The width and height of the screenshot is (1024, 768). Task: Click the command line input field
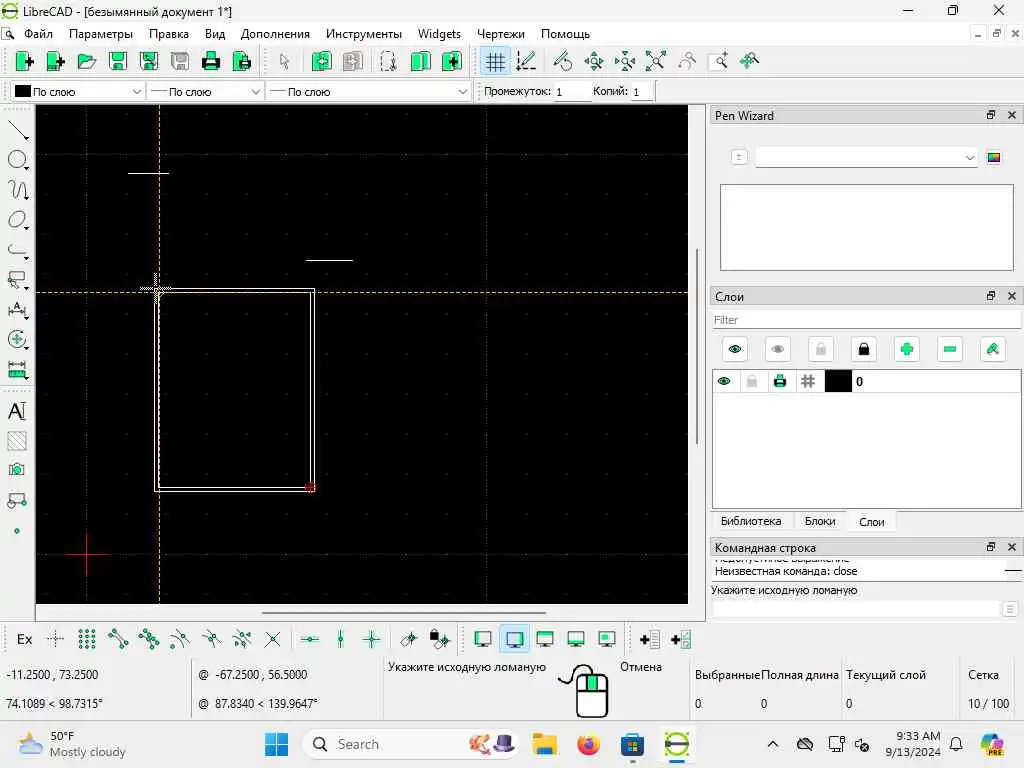pos(856,609)
